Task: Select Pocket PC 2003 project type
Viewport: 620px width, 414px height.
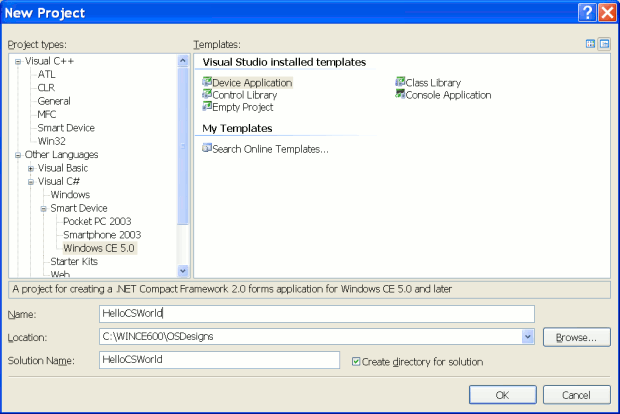Action: 97,221
